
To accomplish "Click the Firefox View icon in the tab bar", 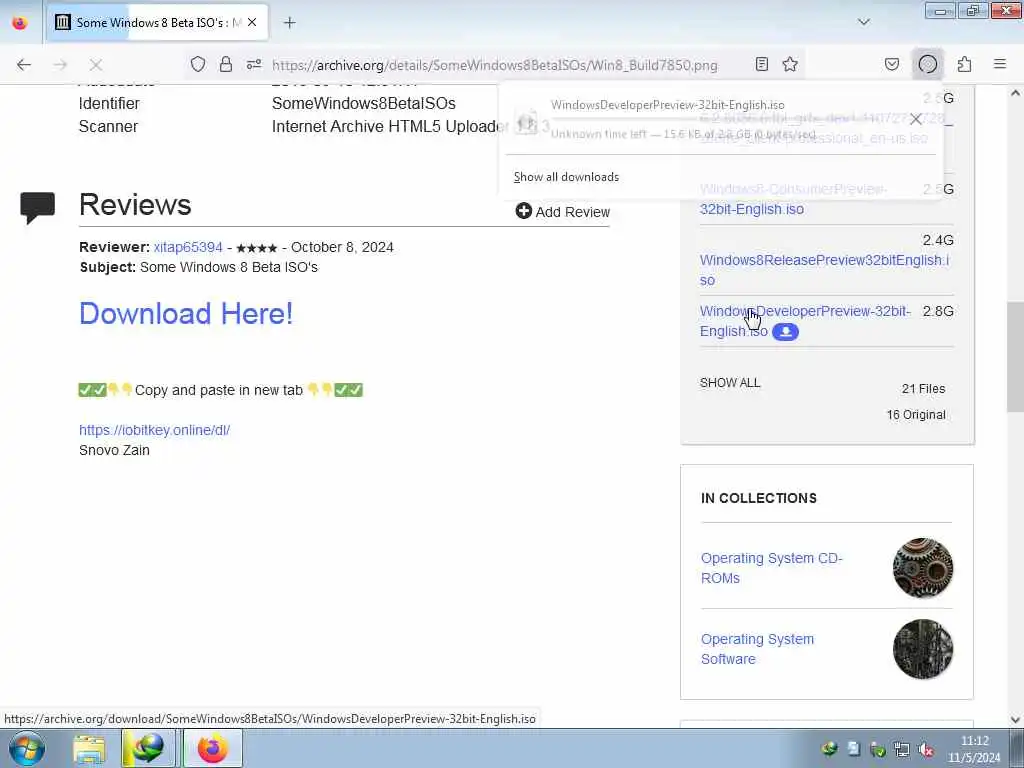I will click(x=20, y=23).
